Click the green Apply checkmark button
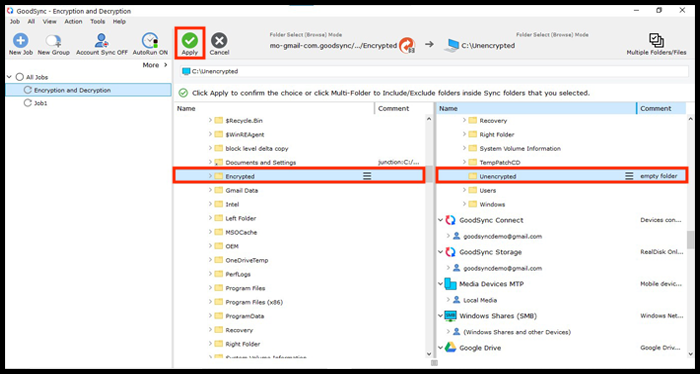This screenshot has width=700, height=374. click(190, 41)
